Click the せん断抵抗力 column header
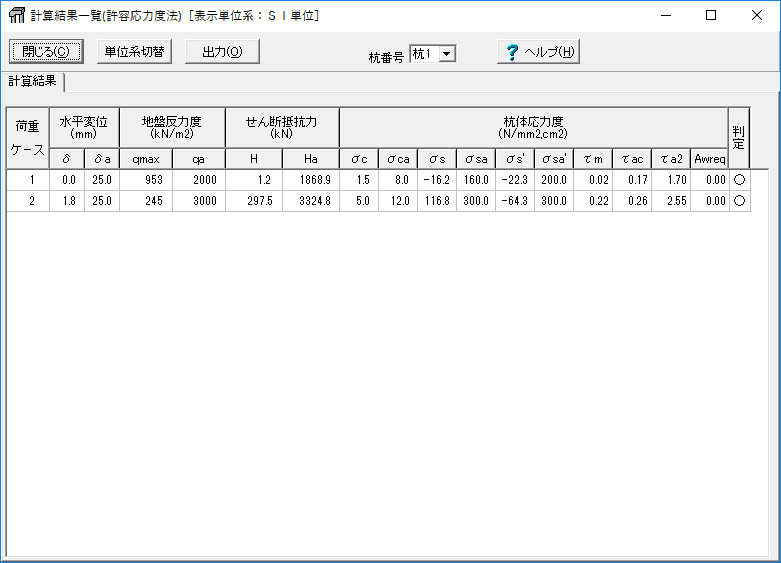Screen dimensions: 781x563 (x=282, y=127)
